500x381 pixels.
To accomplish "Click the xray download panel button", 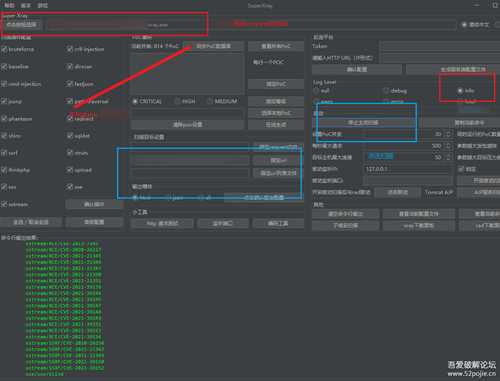I will (x=419, y=226).
